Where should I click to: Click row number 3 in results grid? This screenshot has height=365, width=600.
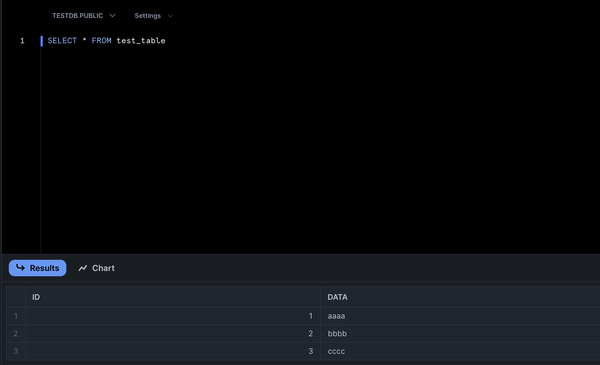tap(16, 351)
